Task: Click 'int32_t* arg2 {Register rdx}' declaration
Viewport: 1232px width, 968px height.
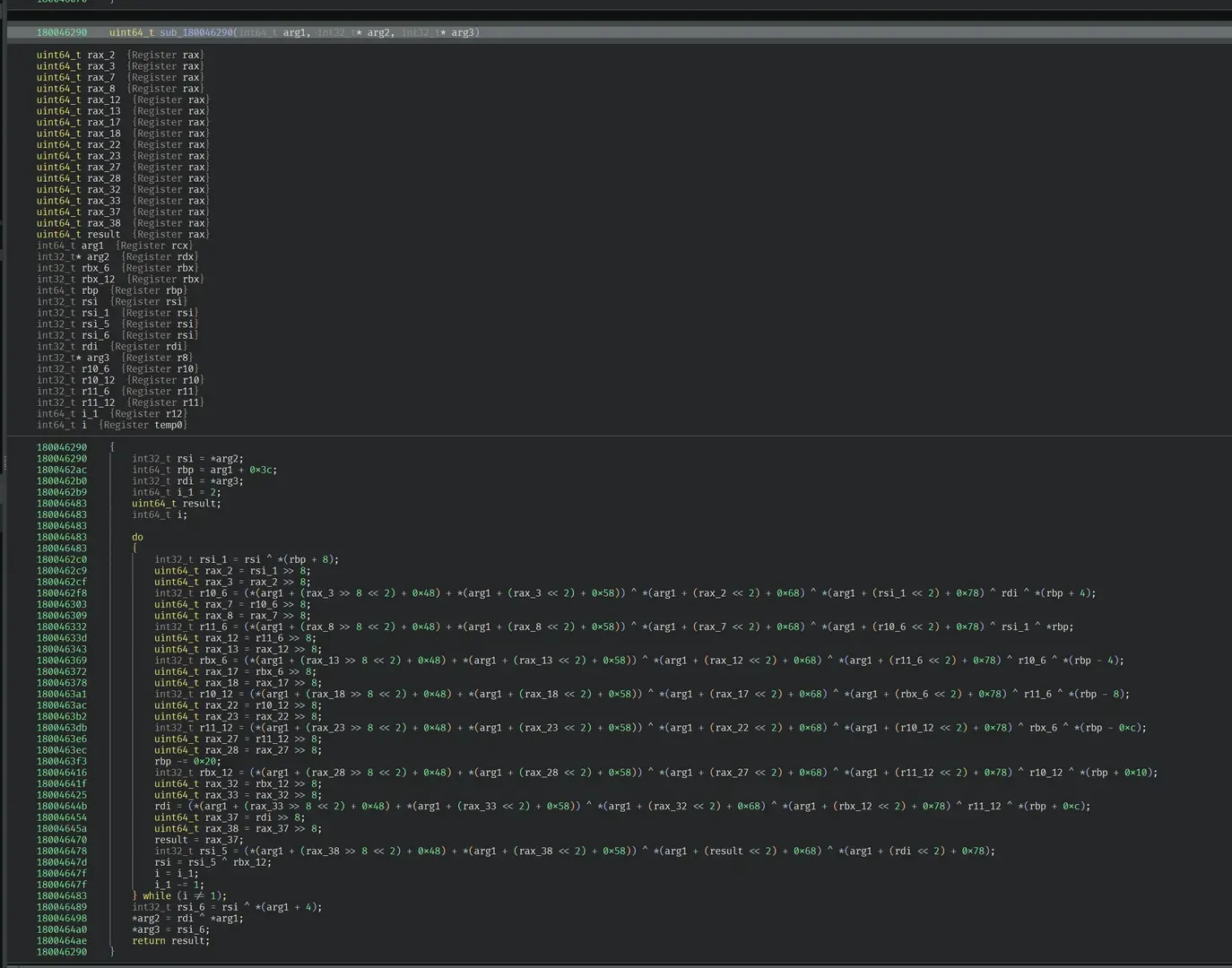Action: click(117, 256)
